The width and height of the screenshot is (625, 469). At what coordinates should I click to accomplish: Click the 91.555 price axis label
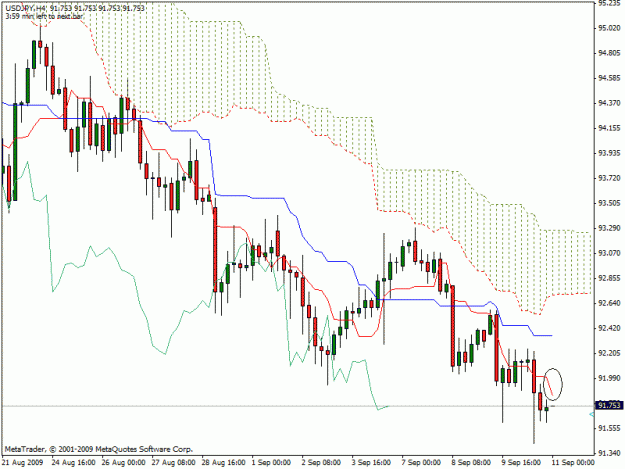(x=609, y=428)
